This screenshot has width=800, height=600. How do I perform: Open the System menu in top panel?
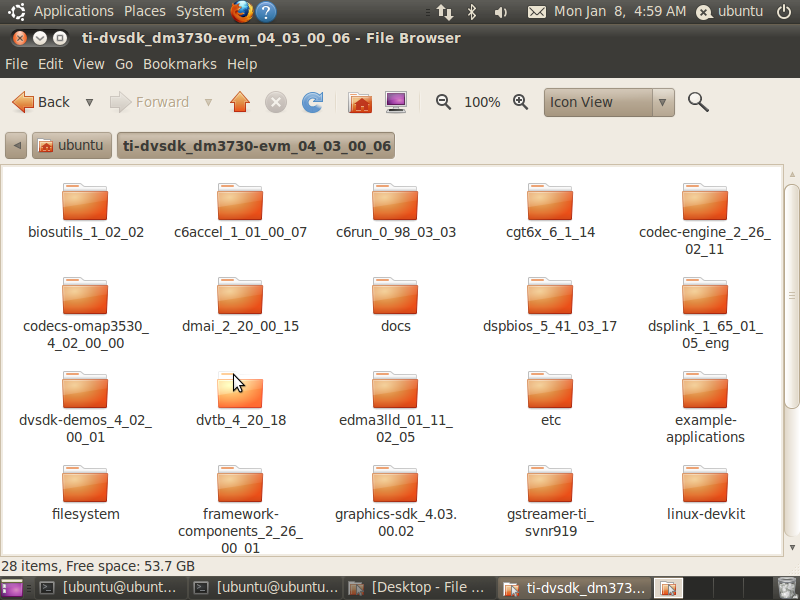(200, 11)
